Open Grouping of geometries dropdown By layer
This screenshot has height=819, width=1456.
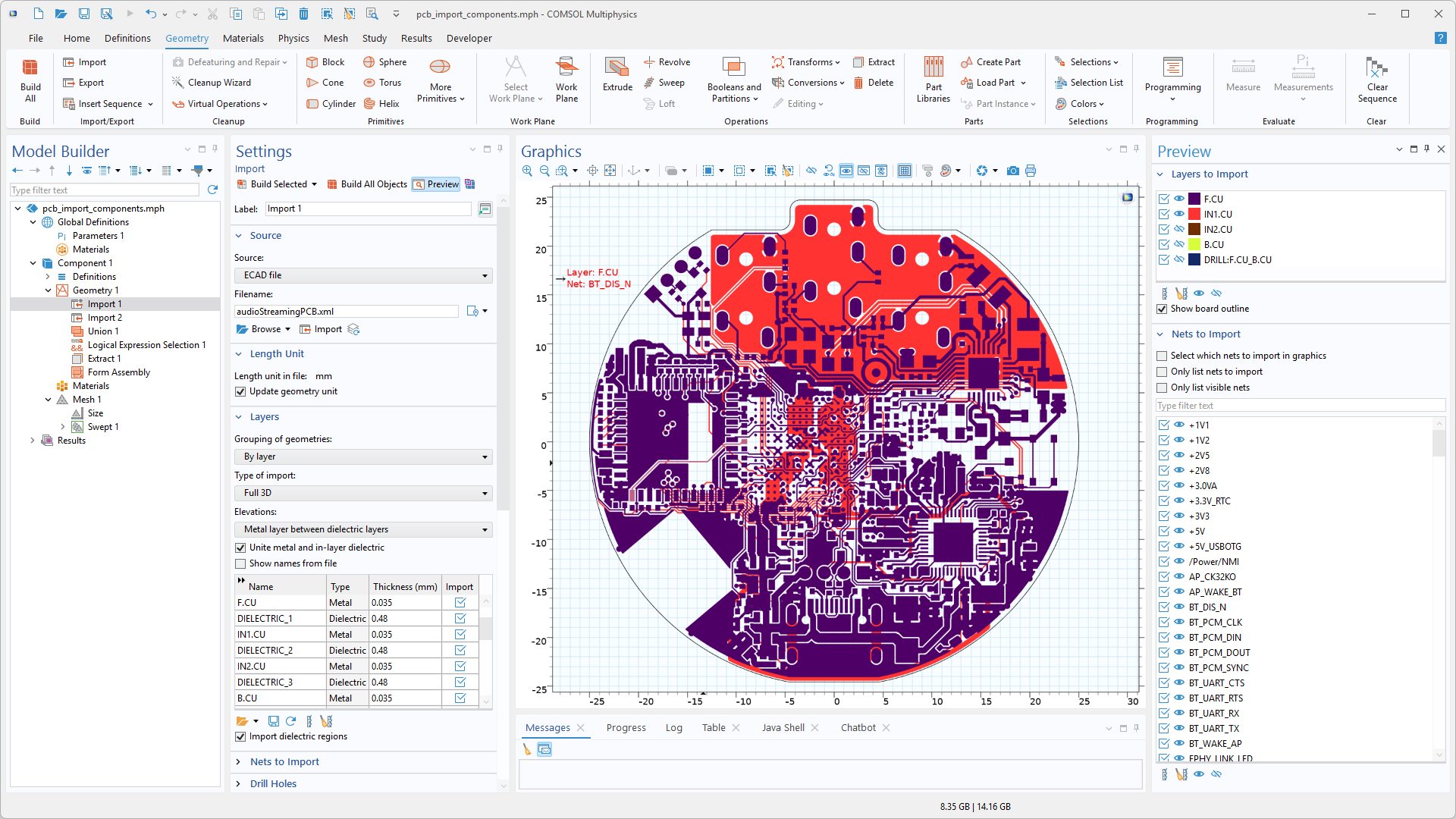tap(363, 457)
